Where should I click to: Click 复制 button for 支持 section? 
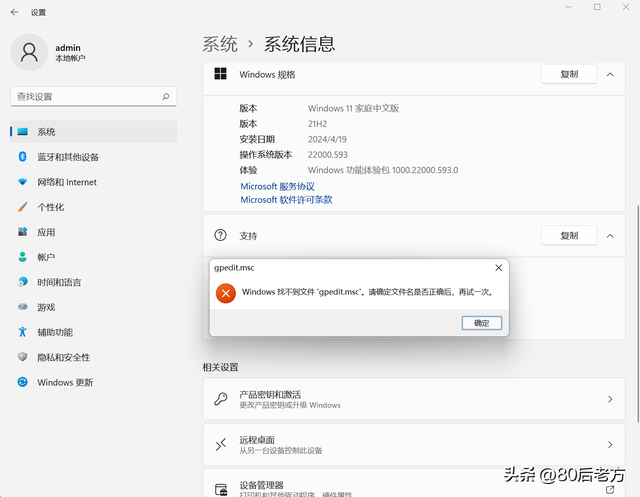569,235
